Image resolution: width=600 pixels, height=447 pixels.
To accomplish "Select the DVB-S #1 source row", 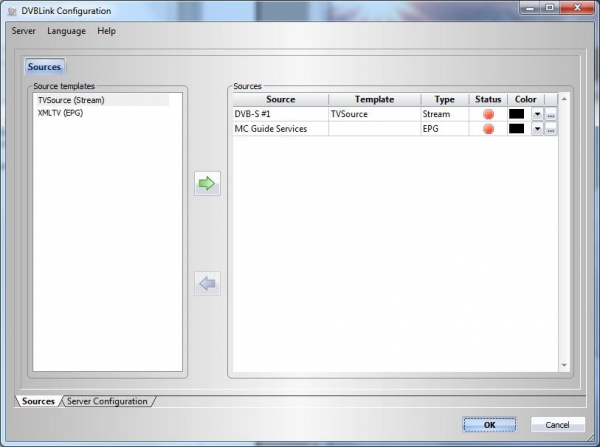I will point(395,114).
